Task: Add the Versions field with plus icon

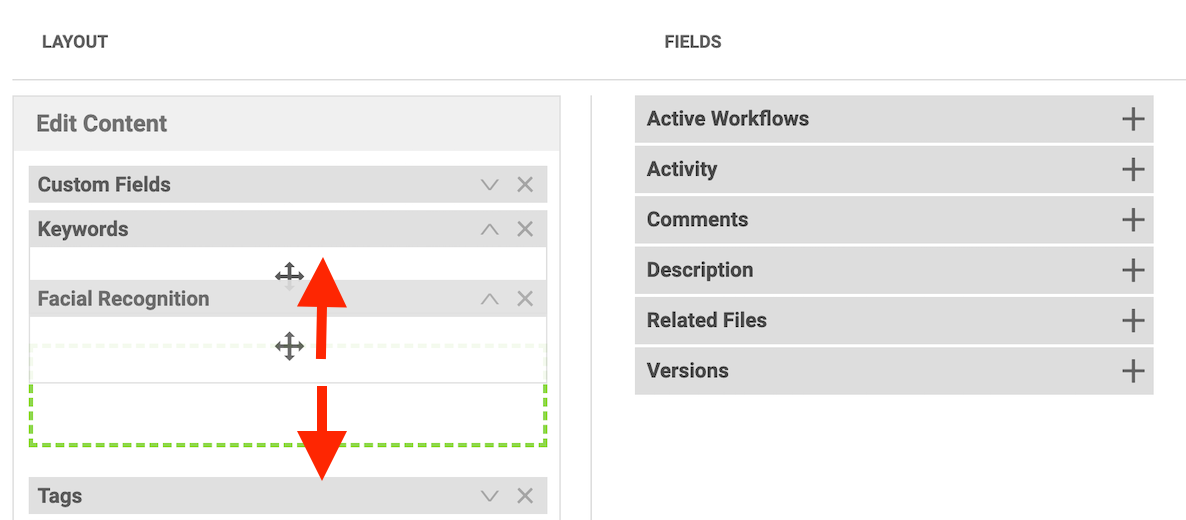Action: (x=1132, y=371)
